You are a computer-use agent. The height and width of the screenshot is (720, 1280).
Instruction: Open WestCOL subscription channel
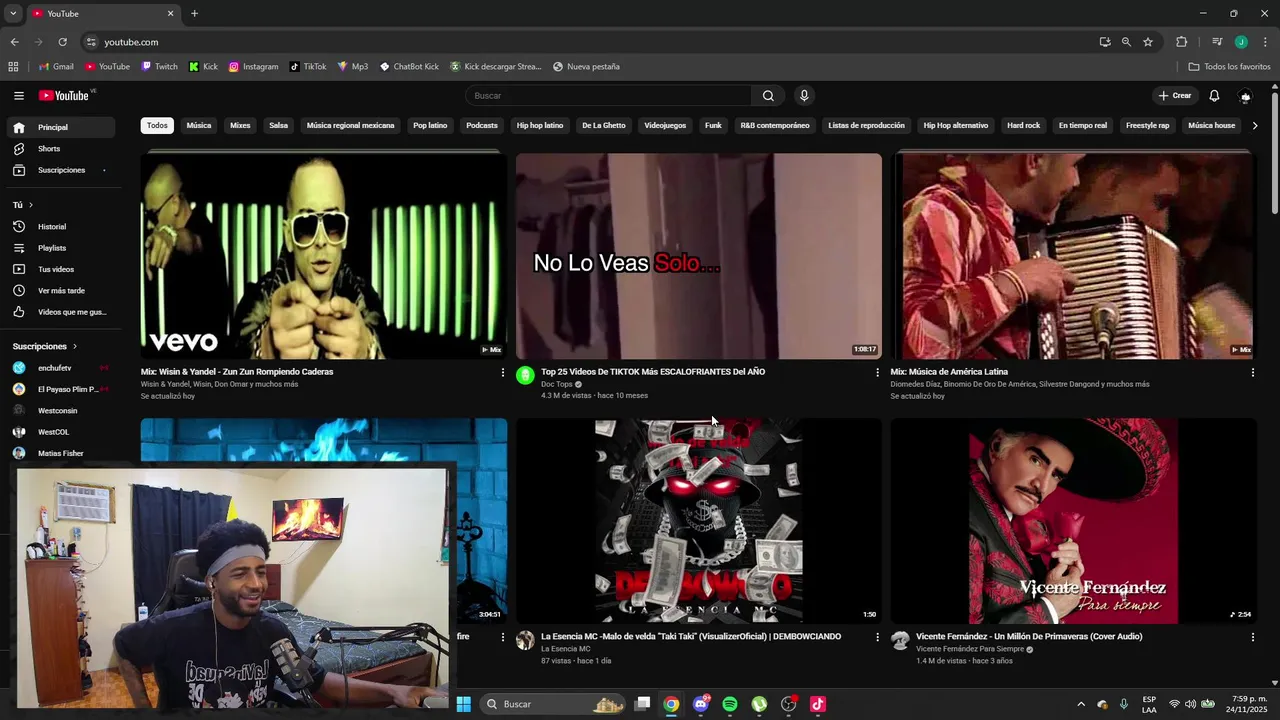tap(60, 432)
